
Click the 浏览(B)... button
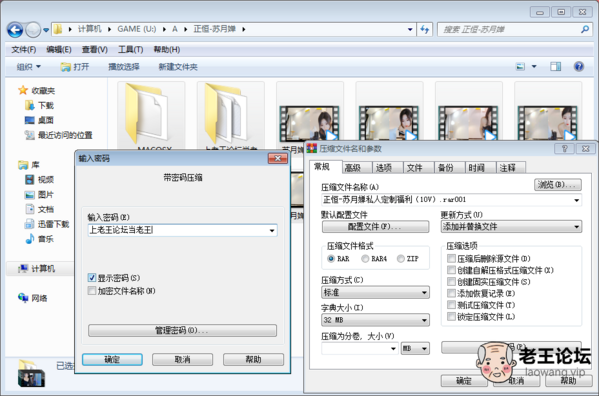[557, 185]
